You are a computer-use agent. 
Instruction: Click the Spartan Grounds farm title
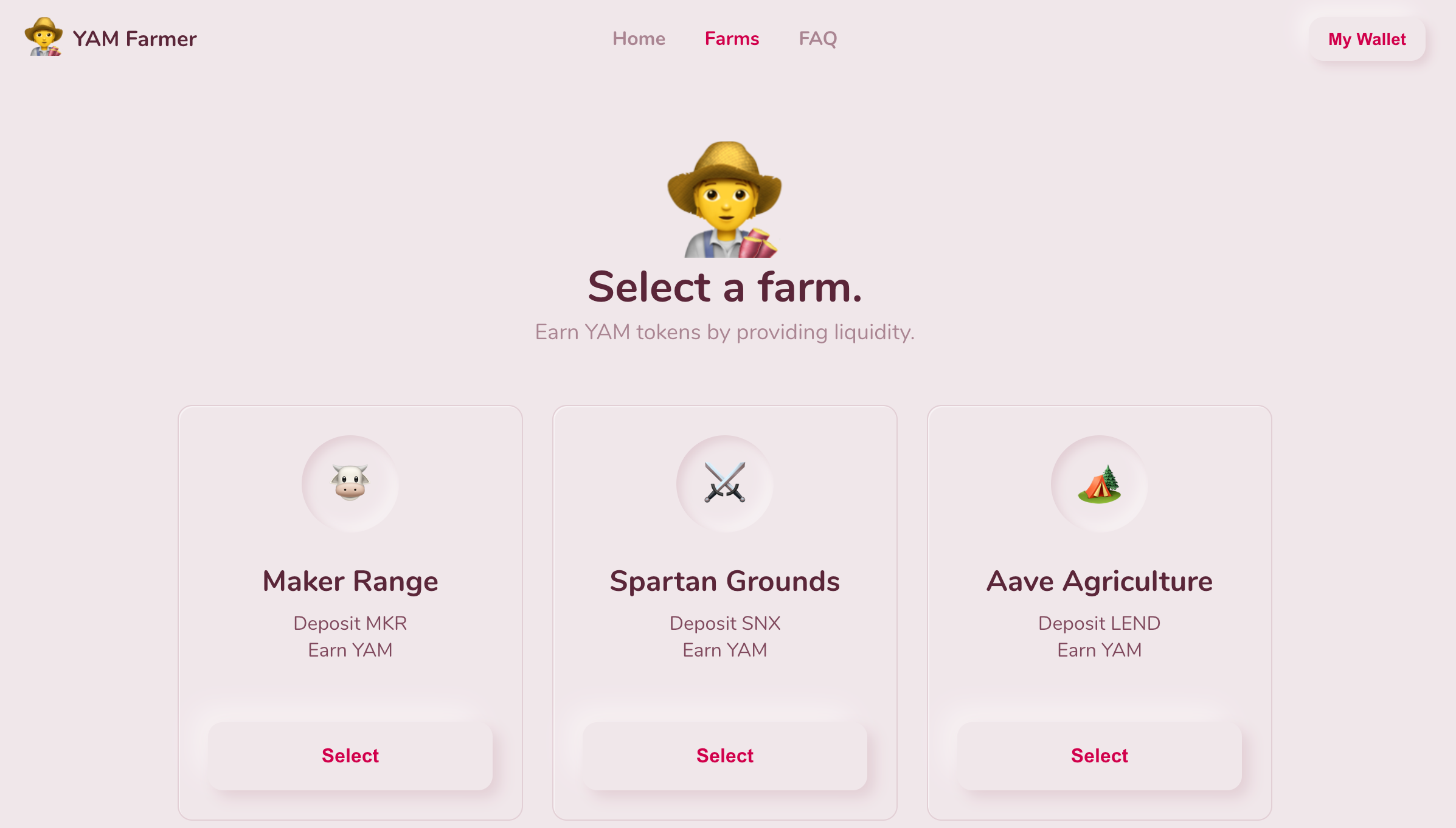coord(724,581)
